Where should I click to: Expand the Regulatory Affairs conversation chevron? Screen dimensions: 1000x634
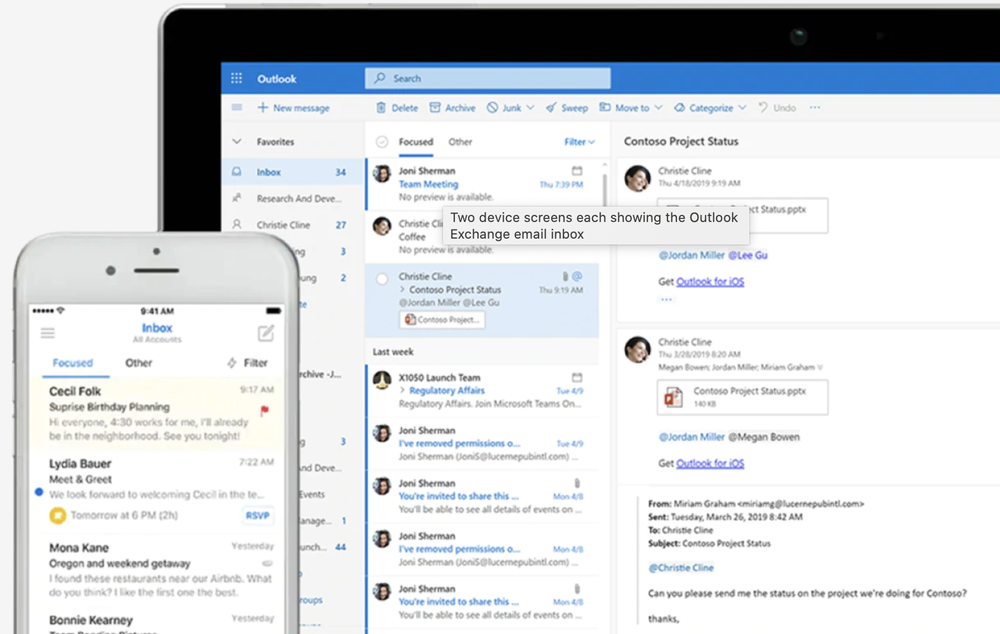[402, 390]
